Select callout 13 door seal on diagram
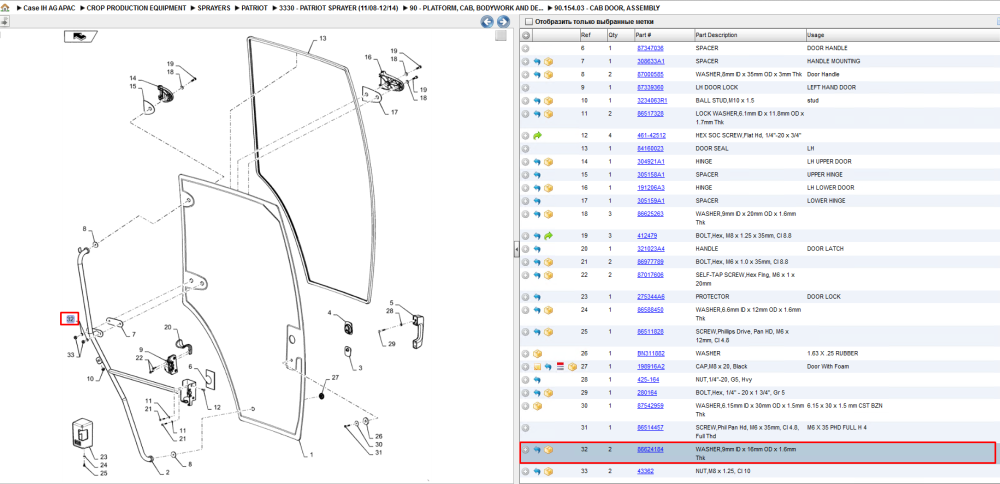1000x484 pixels. [x=323, y=39]
